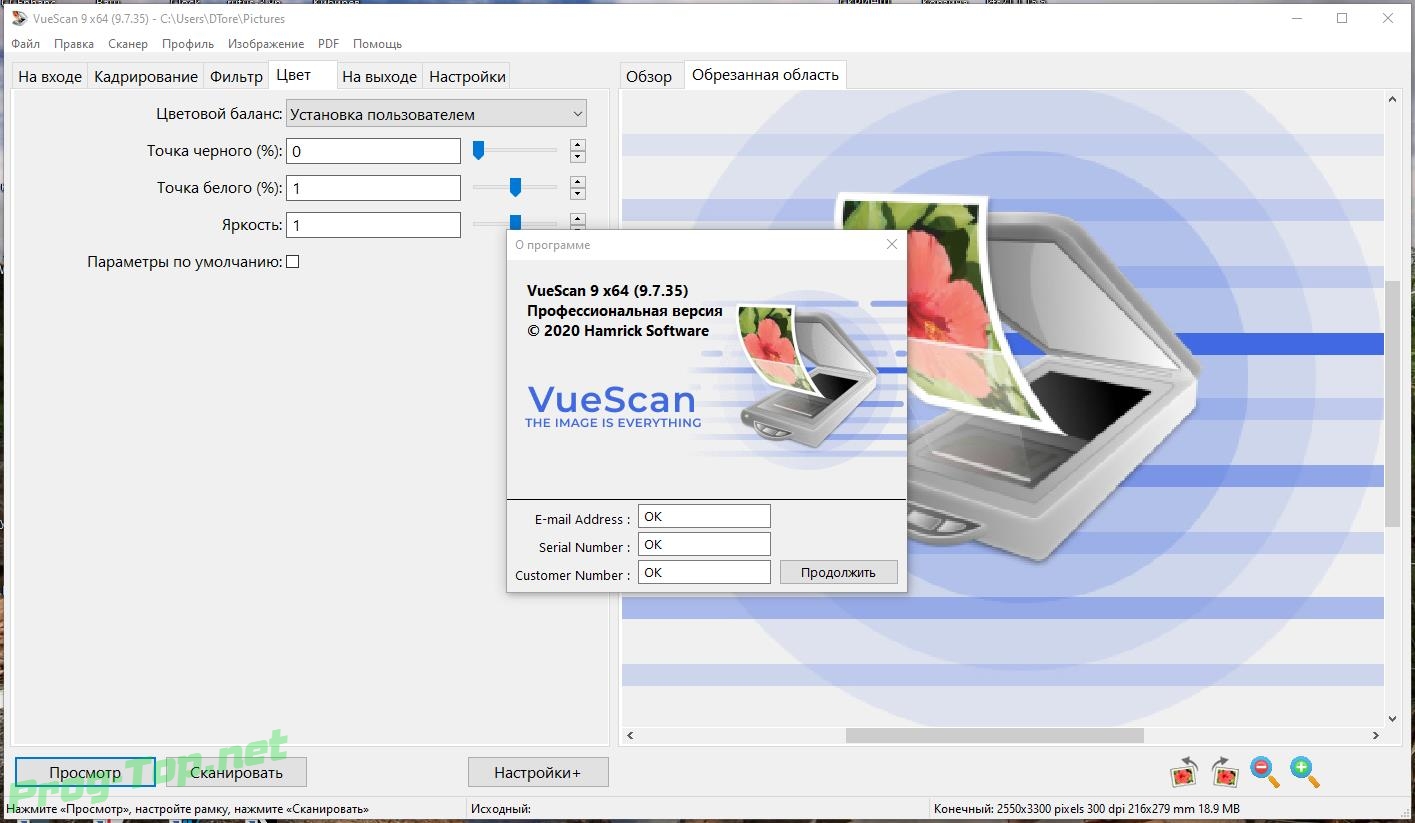
Task: Adjust the Точка черного slider handle
Action: click(478, 150)
